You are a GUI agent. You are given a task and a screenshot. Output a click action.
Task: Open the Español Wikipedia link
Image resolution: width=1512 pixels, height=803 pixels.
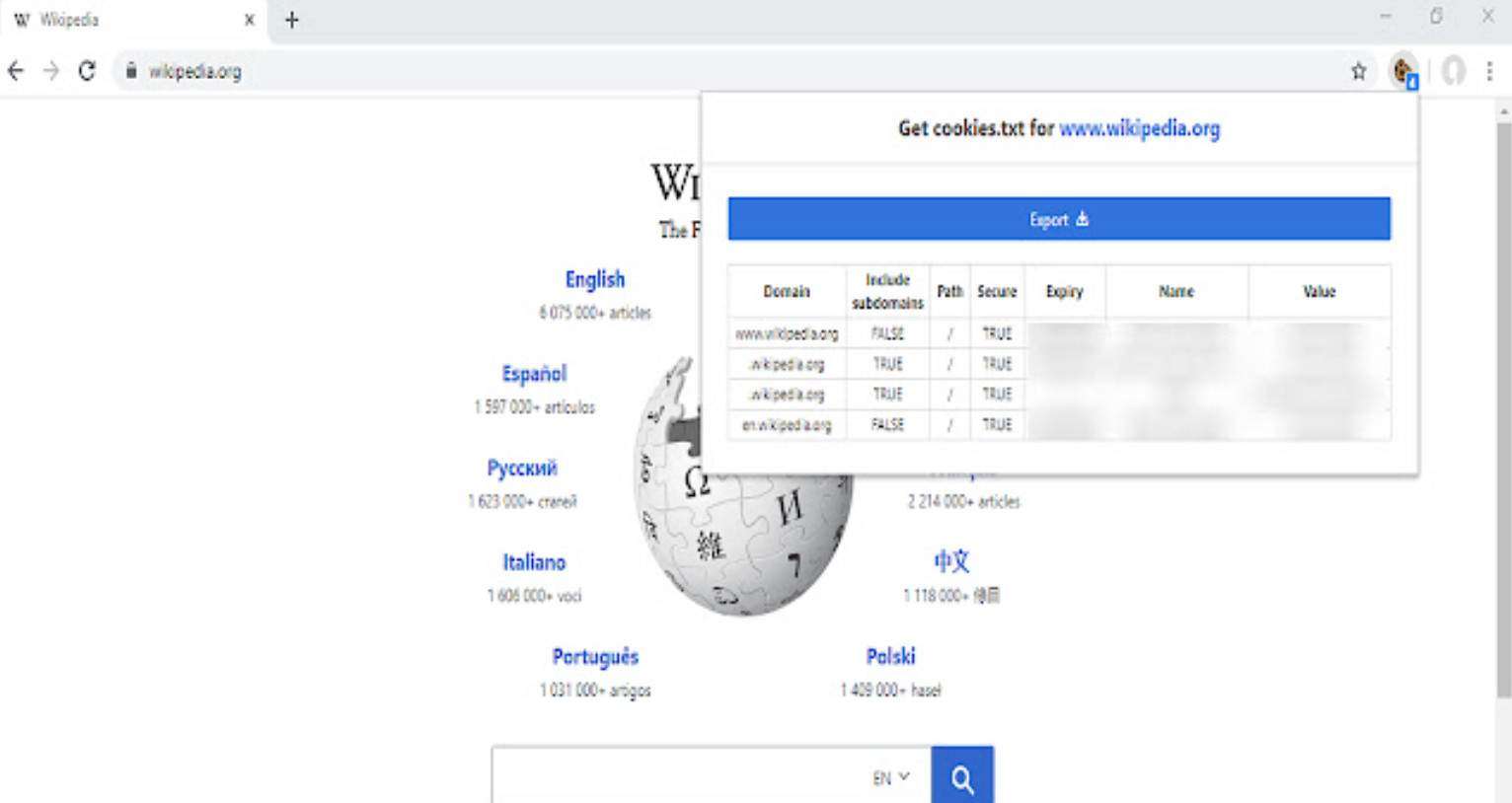tap(534, 374)
